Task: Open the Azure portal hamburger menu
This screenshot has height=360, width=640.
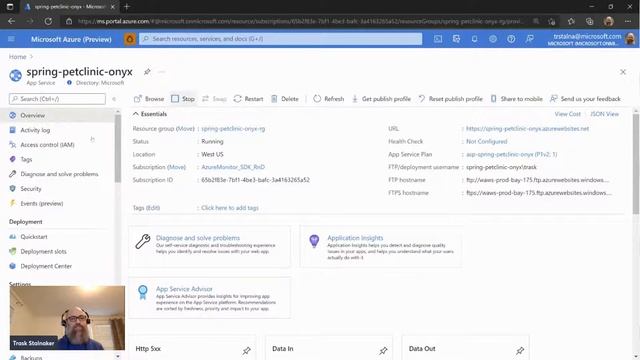Action: point(11,39)
